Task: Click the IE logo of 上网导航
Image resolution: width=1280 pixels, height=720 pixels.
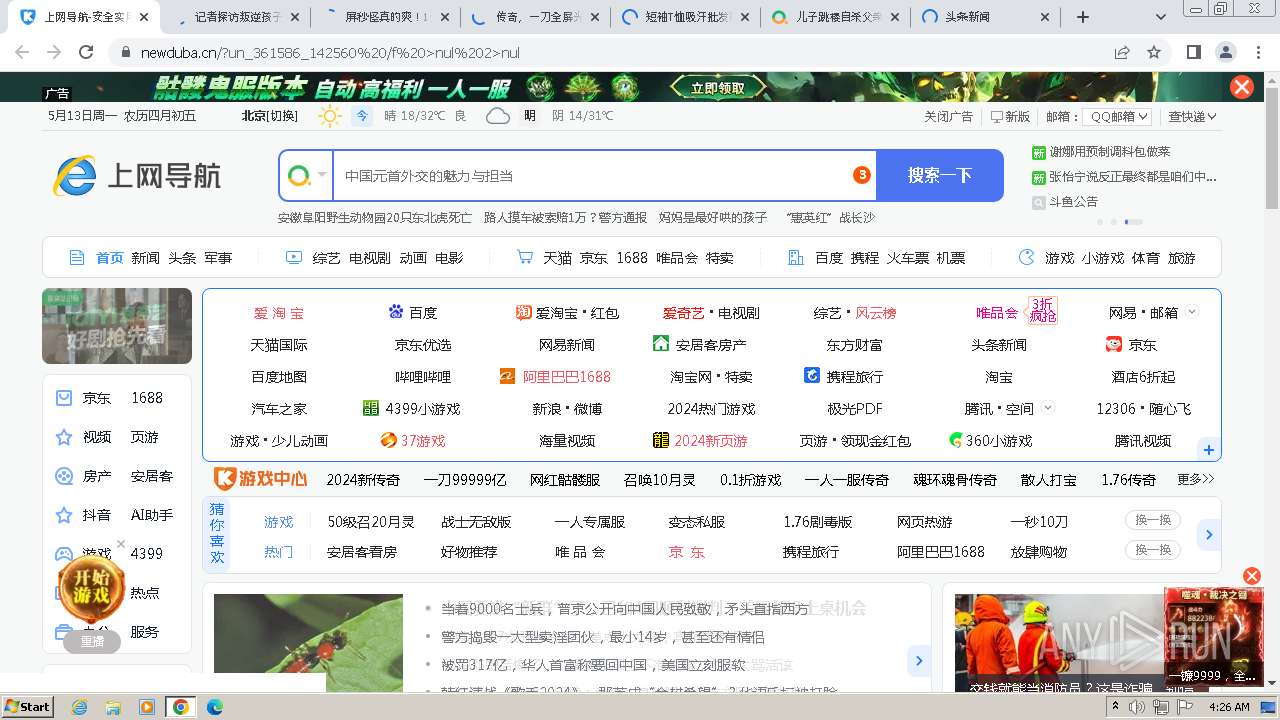Action: 75,176
